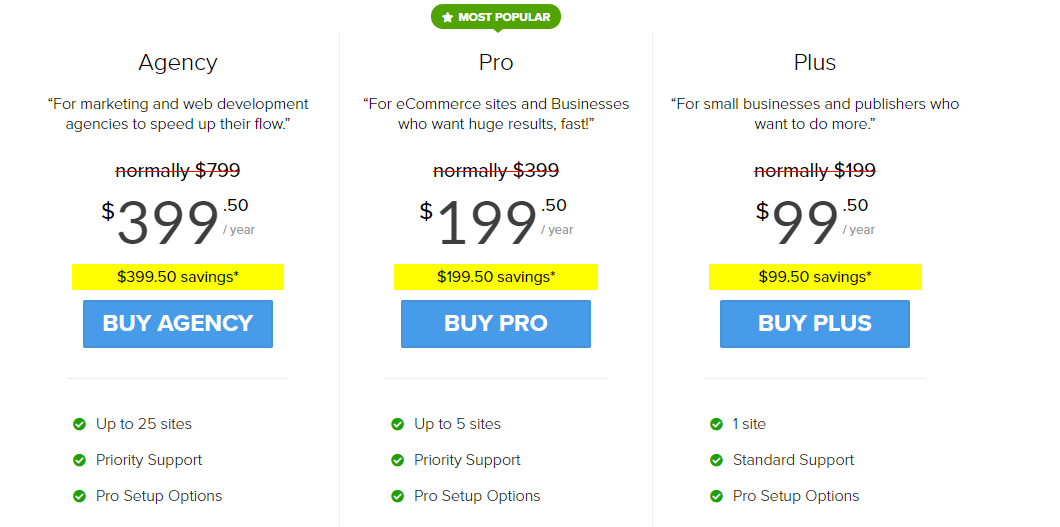This screenshot has height=527, width=1060.
Task: Select the Pro plan heading
Action: pyautogui.click(x=496, y=63)
